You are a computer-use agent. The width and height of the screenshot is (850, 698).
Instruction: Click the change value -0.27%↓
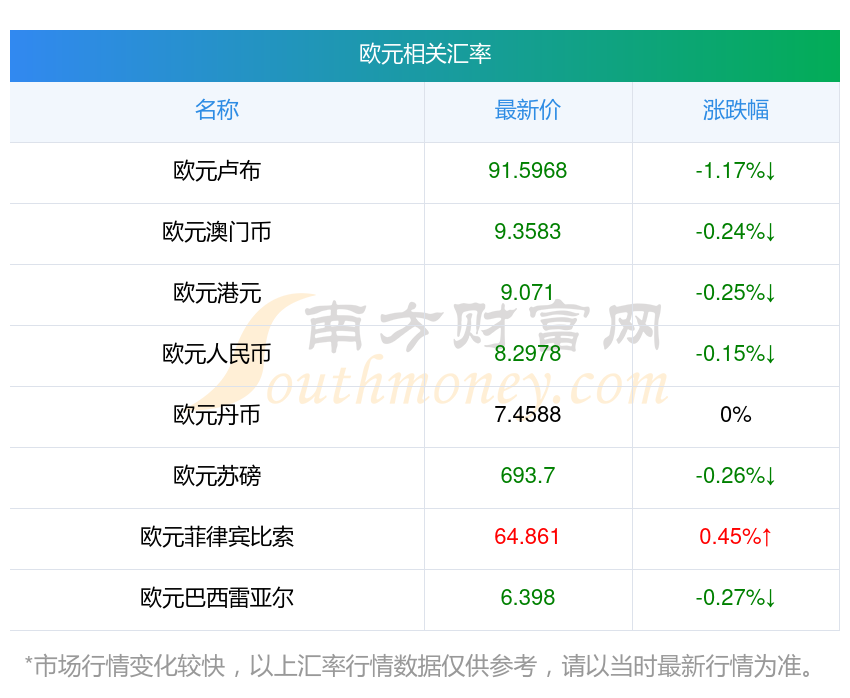pos(736,598)
